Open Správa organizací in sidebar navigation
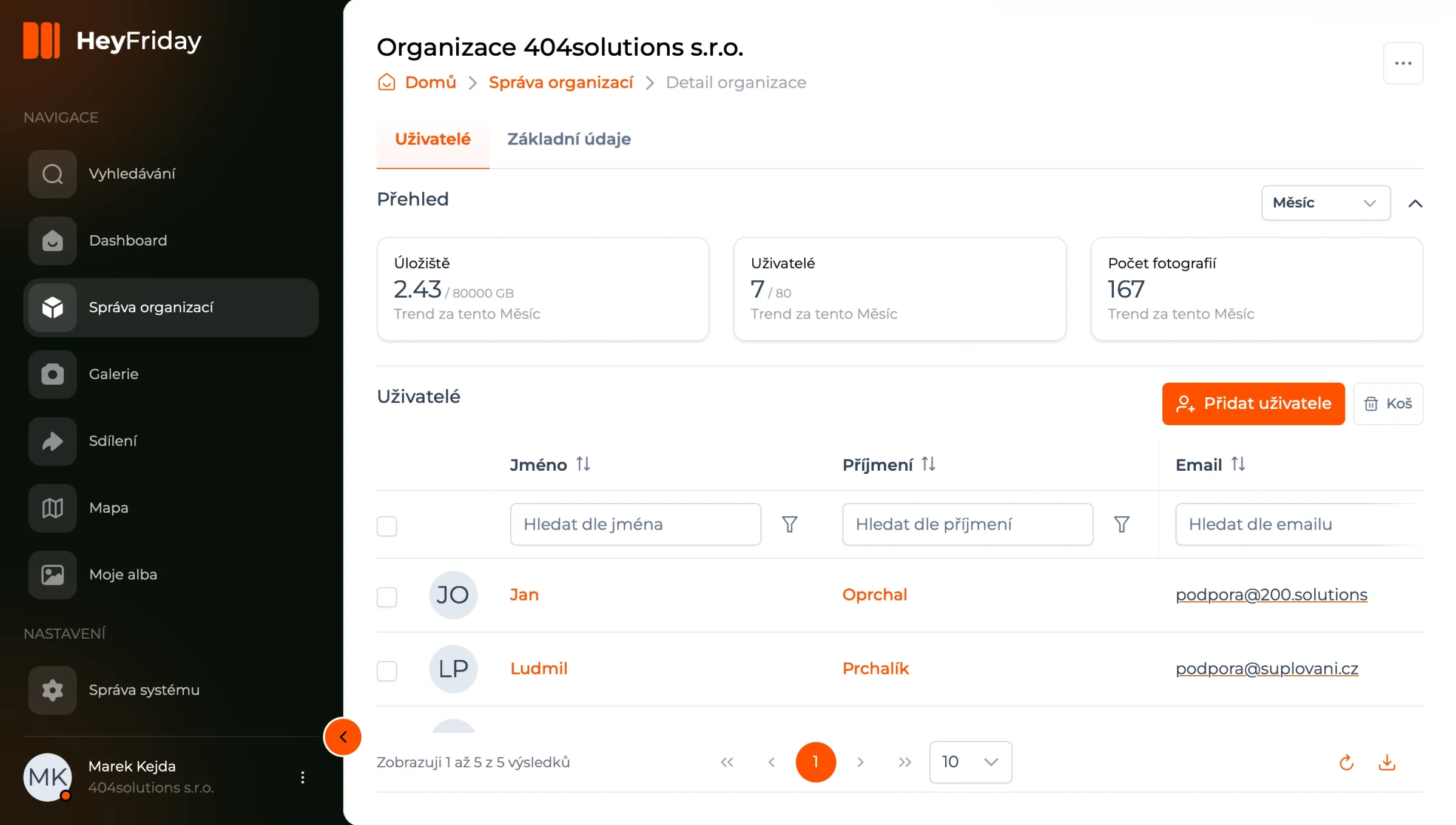The height and width of the screenshot is (825, 1456). coord(171,308)
